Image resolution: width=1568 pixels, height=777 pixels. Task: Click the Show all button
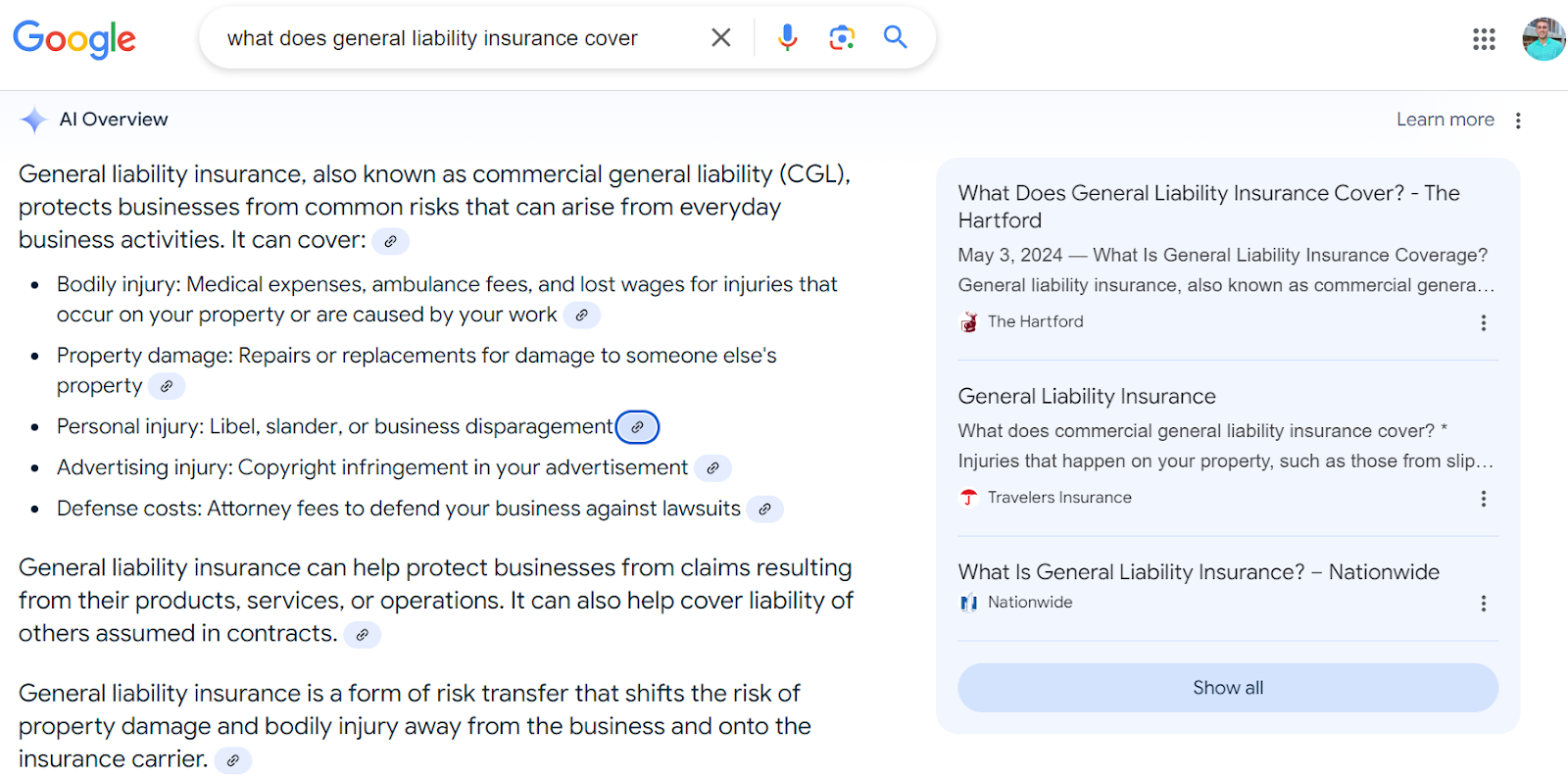[x=1228, y=688]
